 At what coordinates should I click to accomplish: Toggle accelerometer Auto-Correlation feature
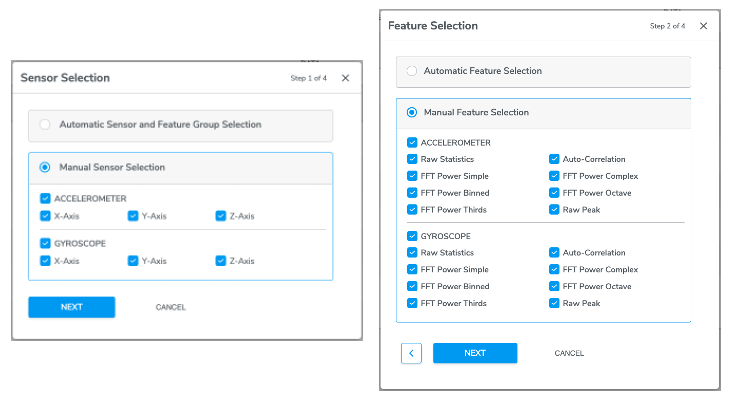(x=554, y=159)
